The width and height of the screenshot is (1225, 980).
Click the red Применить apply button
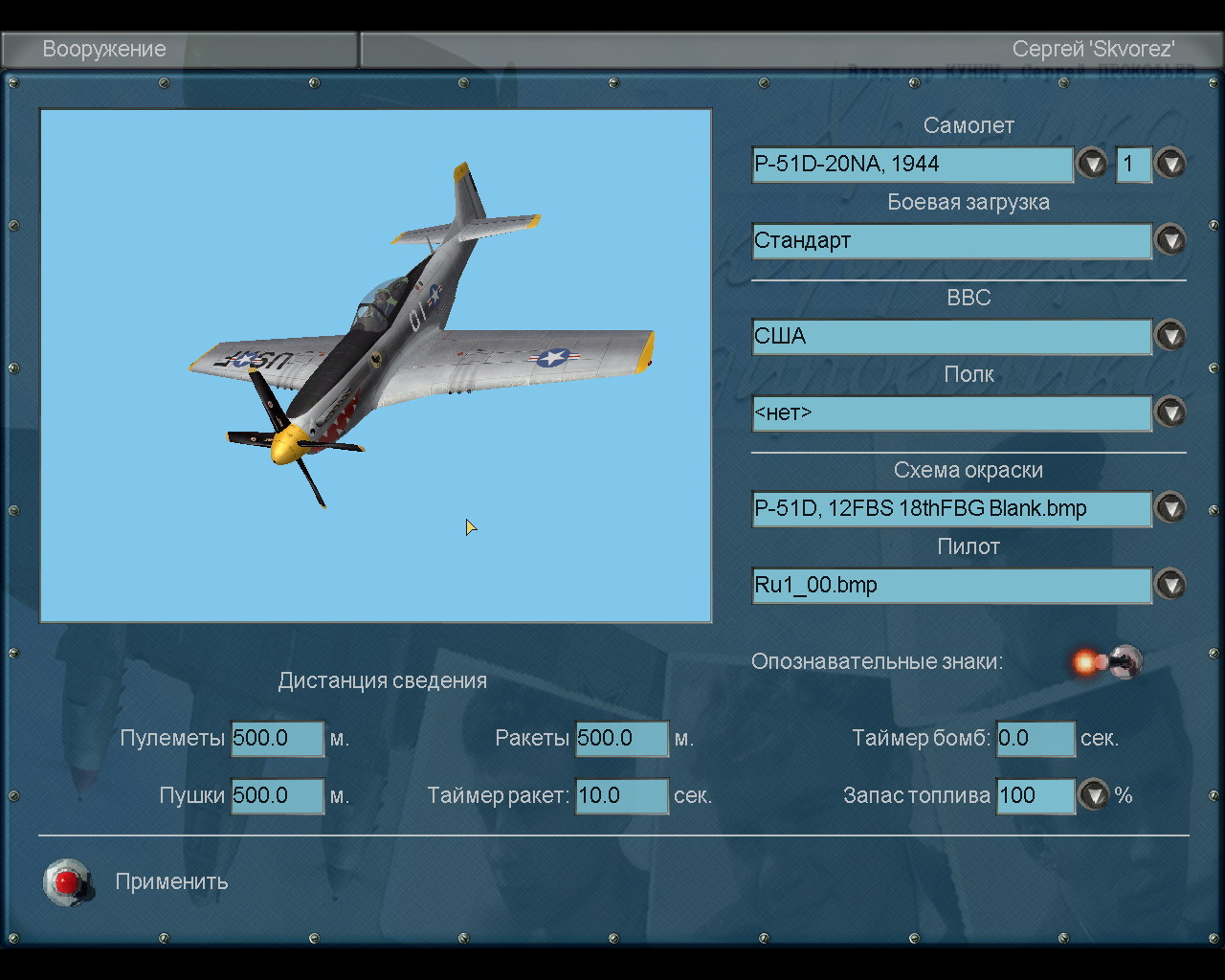[67, 881]
